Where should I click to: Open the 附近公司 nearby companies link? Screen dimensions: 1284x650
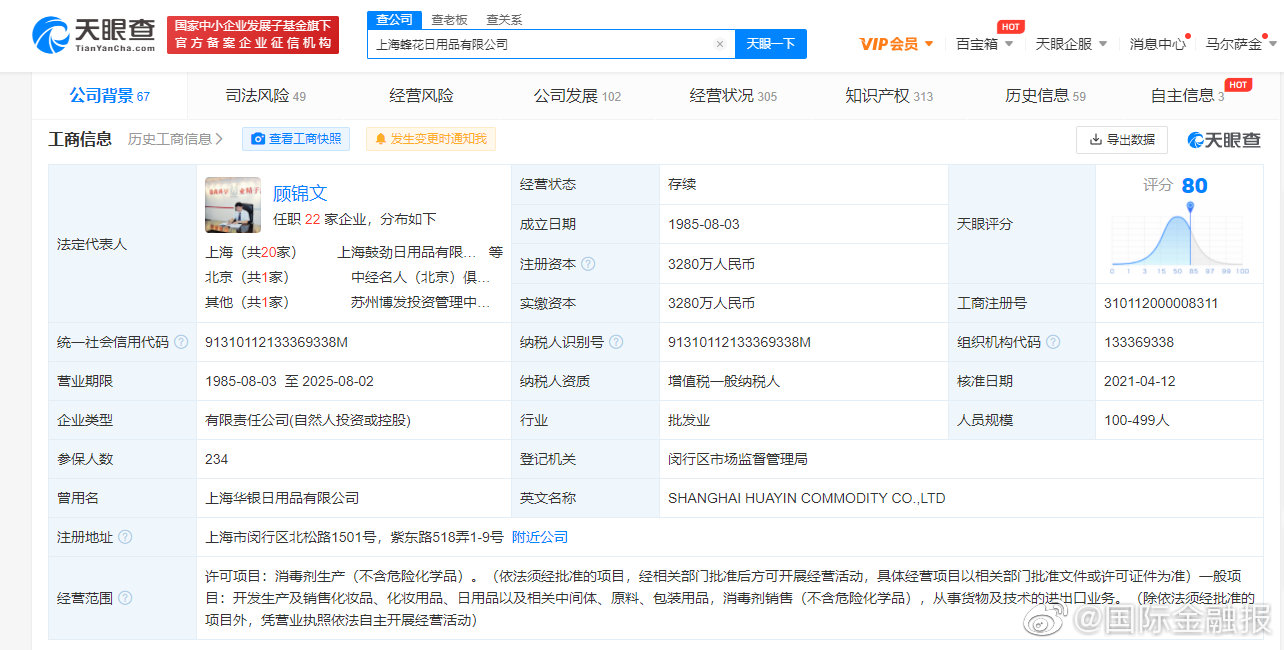tap(540, 537)
